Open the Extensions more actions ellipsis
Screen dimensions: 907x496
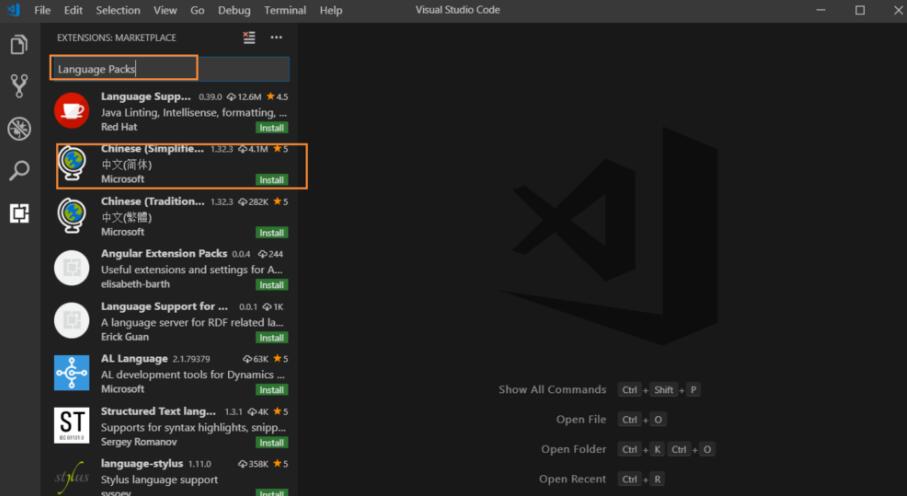(276, 38)
